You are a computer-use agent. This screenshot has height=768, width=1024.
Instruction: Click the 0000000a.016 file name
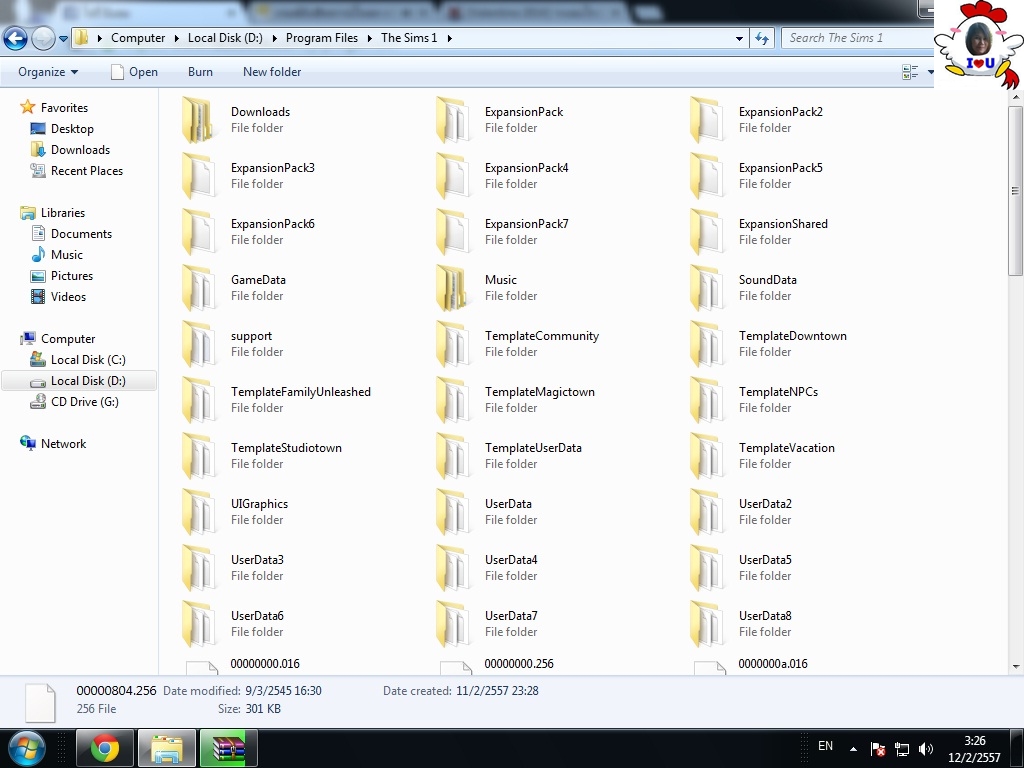pos(773,664)
